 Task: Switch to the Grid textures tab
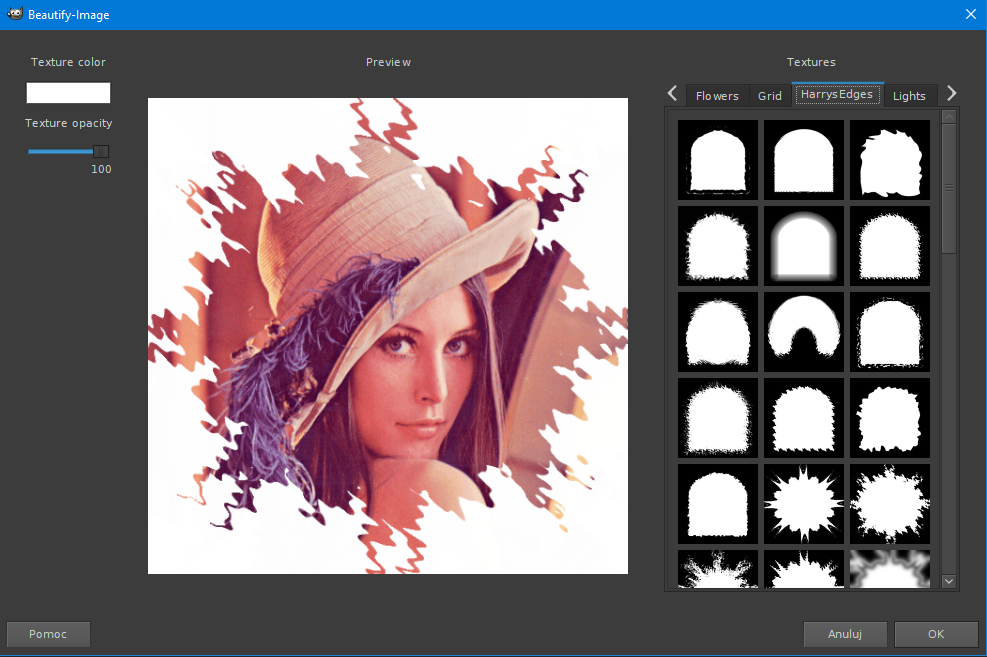coord(769,96)
